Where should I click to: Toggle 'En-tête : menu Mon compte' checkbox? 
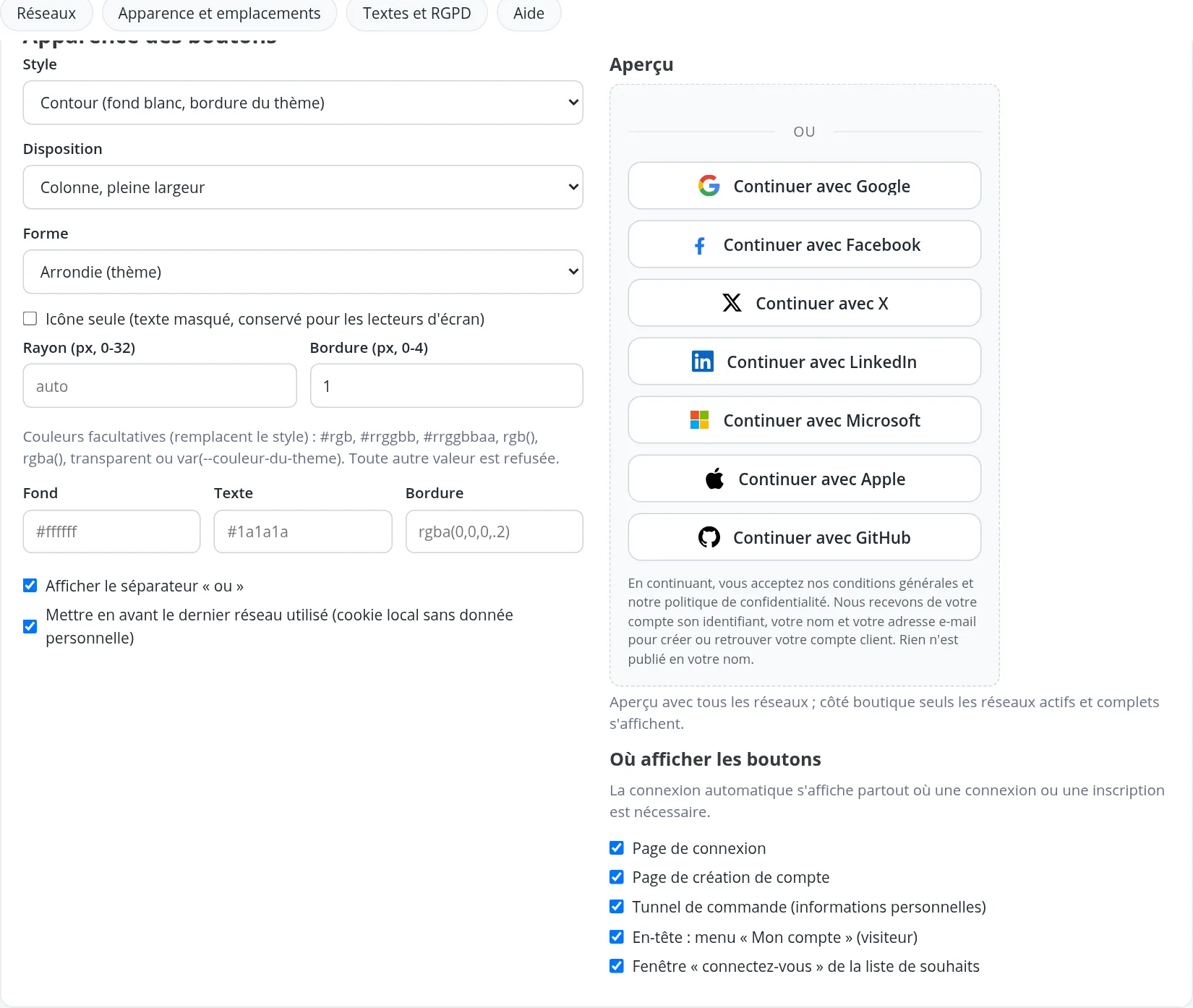click(x=616, y=937)
